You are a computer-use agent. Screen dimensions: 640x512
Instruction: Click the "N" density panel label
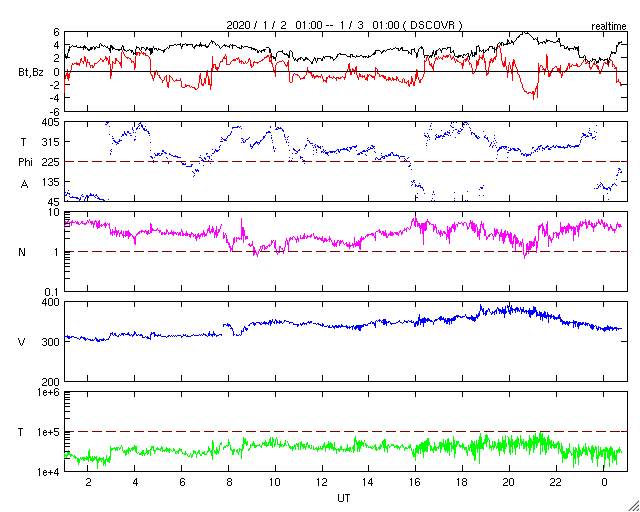pyautogui.click(x=22, y=252)
